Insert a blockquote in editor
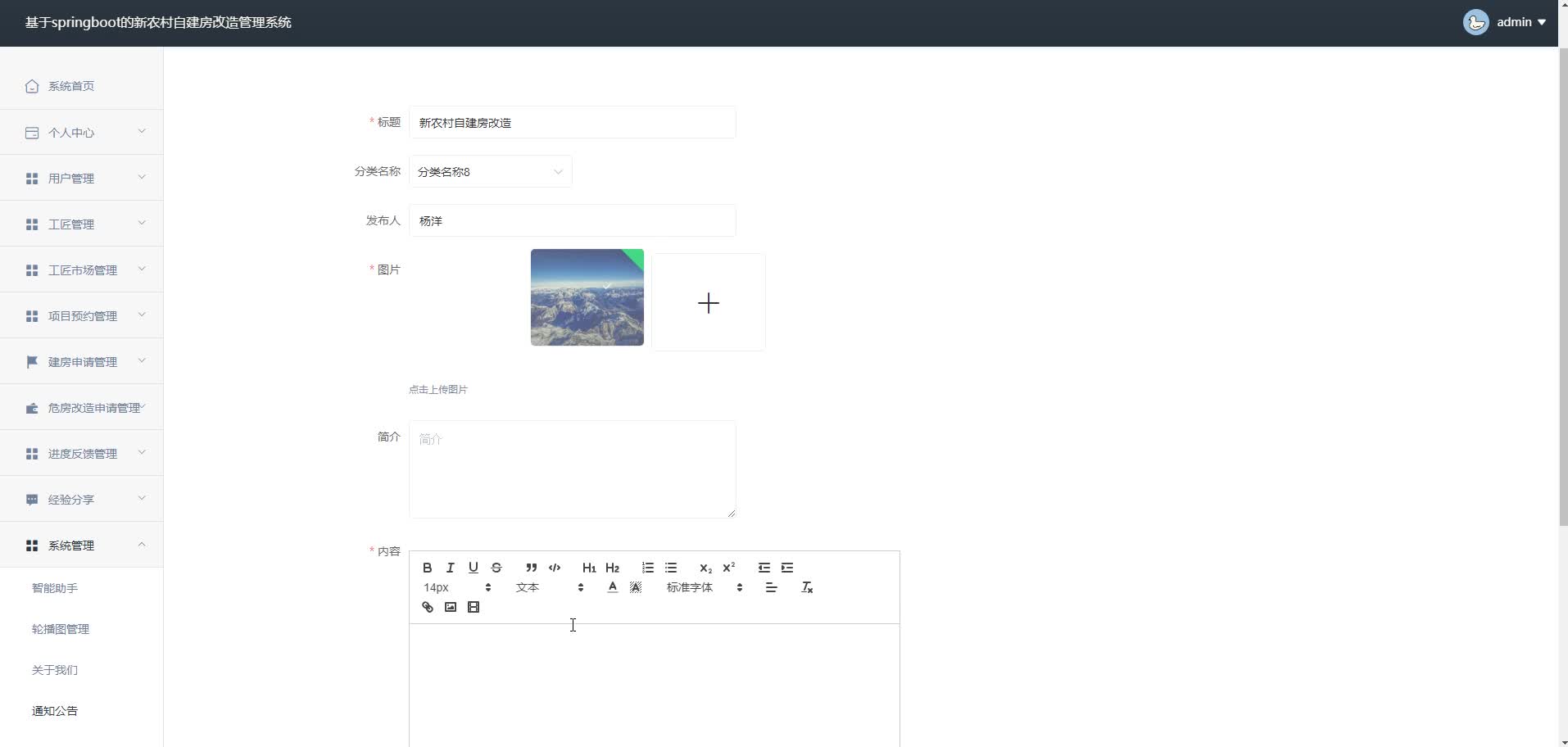 point(531,568)
